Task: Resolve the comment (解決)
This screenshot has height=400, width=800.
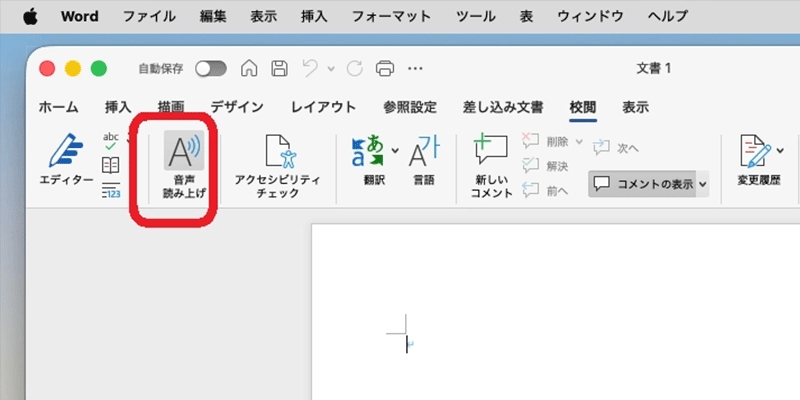Action: click(x=545, y=166)
